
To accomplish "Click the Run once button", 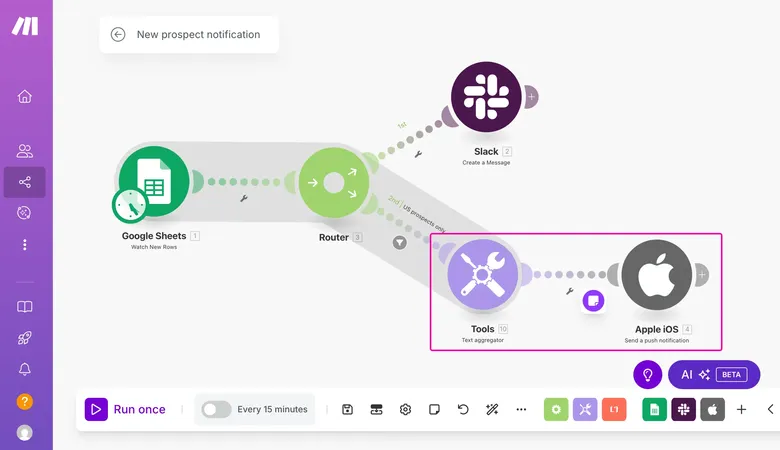I will 125,409.
